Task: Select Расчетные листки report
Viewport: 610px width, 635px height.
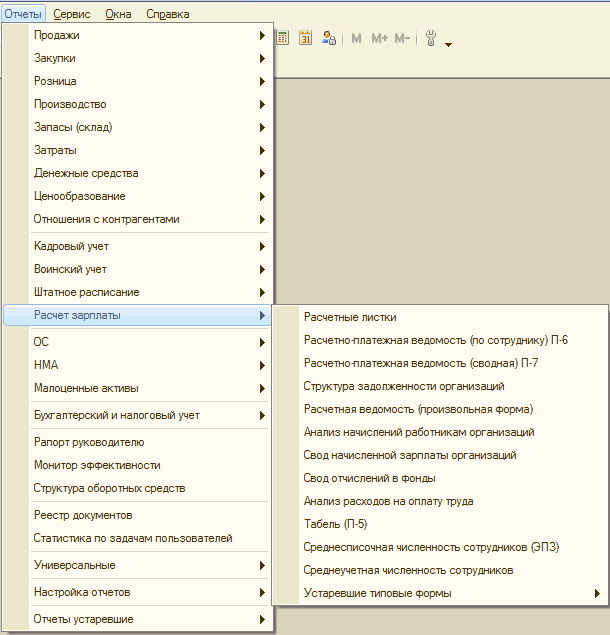Action: [350, 317]
